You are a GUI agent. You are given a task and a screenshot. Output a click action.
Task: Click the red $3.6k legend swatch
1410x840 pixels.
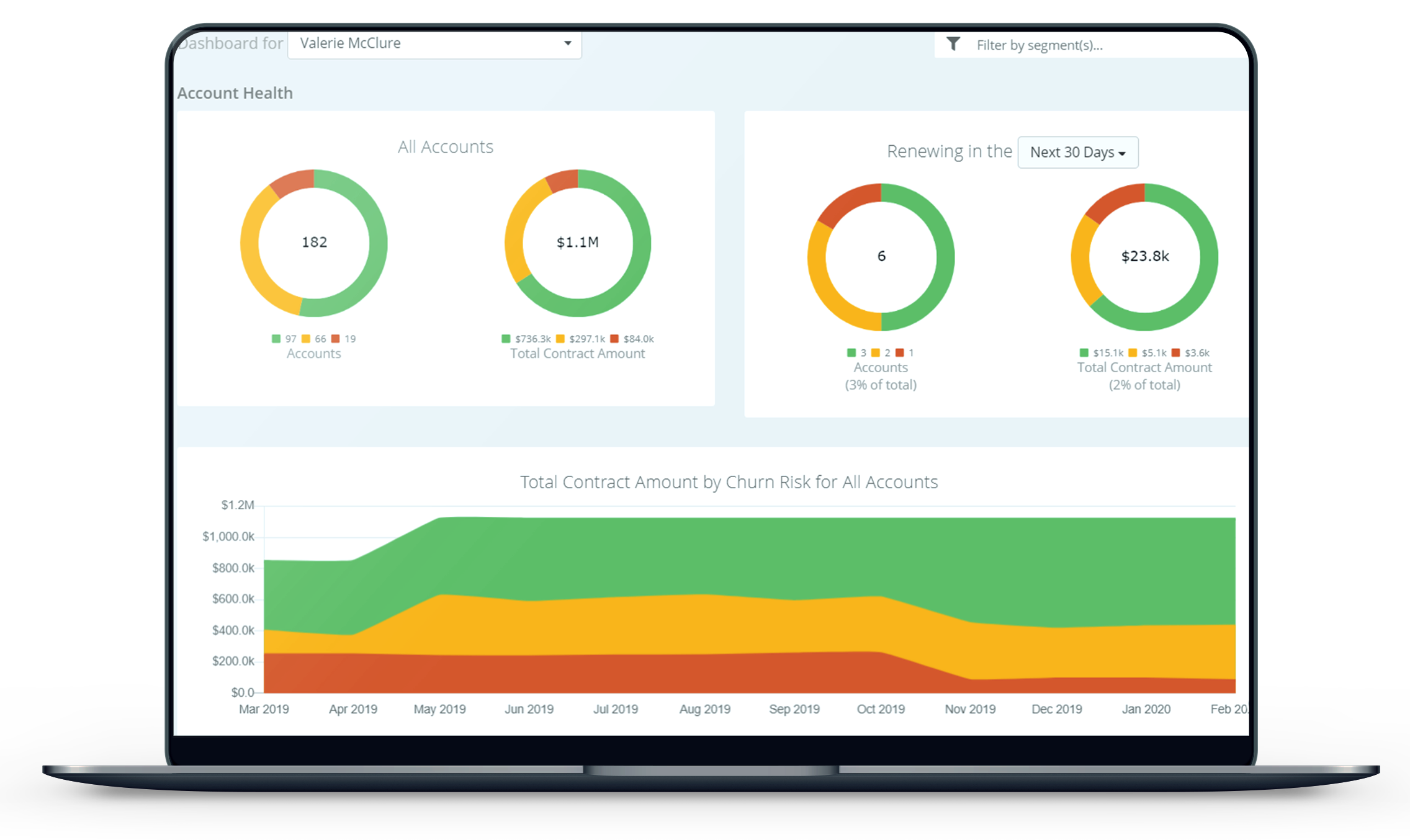pyautogui.click(x=1175, y=353)
